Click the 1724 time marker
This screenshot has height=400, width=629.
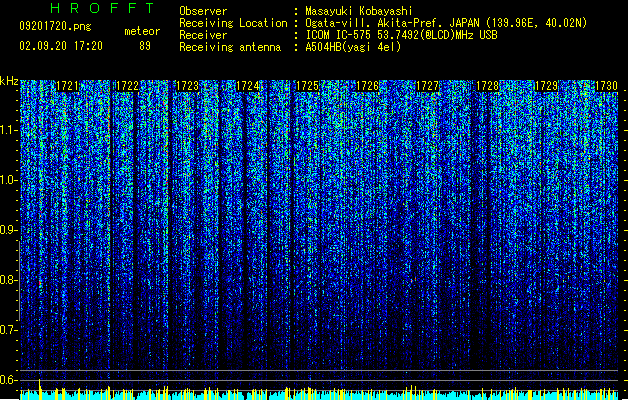coord(248,86)
